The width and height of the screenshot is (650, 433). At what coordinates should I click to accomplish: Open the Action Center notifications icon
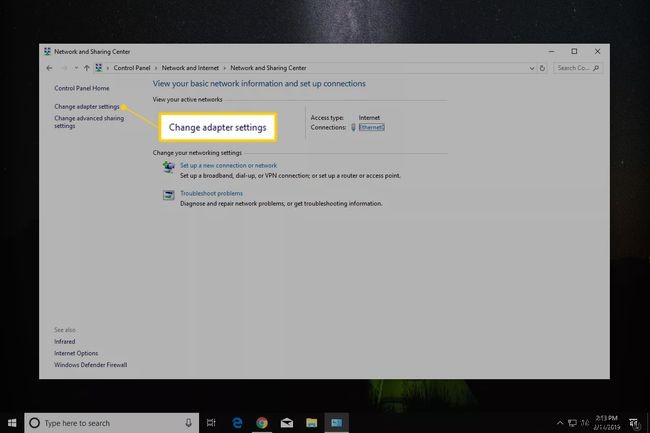coord(633,423)
